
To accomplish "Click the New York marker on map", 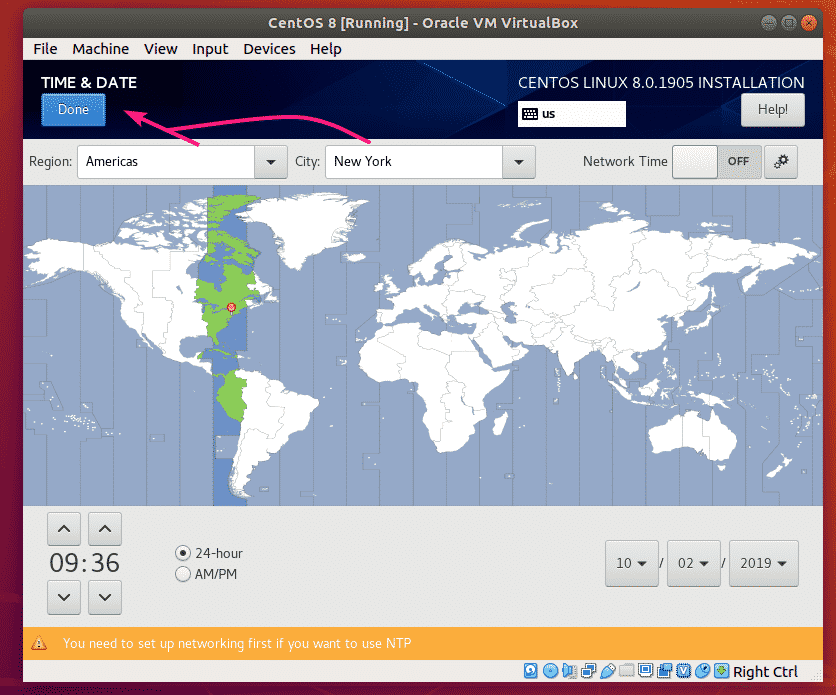I will [231, 307].
